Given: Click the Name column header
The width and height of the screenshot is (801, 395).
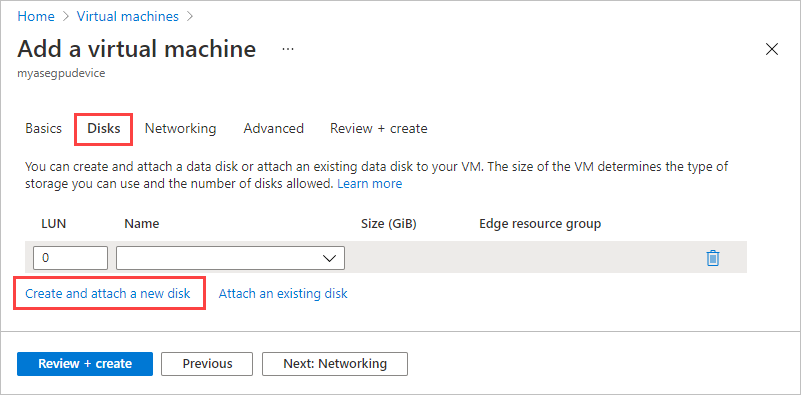Looking at the screenshot, I should 142,224.
